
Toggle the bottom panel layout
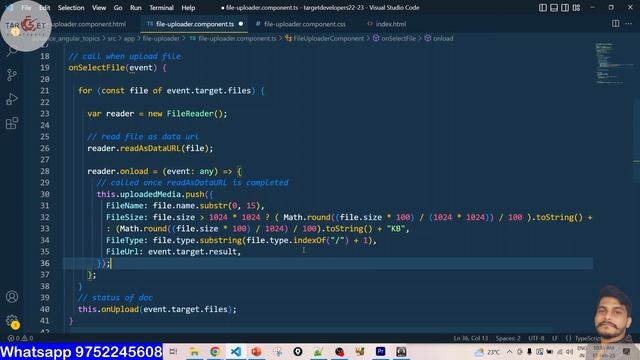pyautogui.click(x=554, y=7)
